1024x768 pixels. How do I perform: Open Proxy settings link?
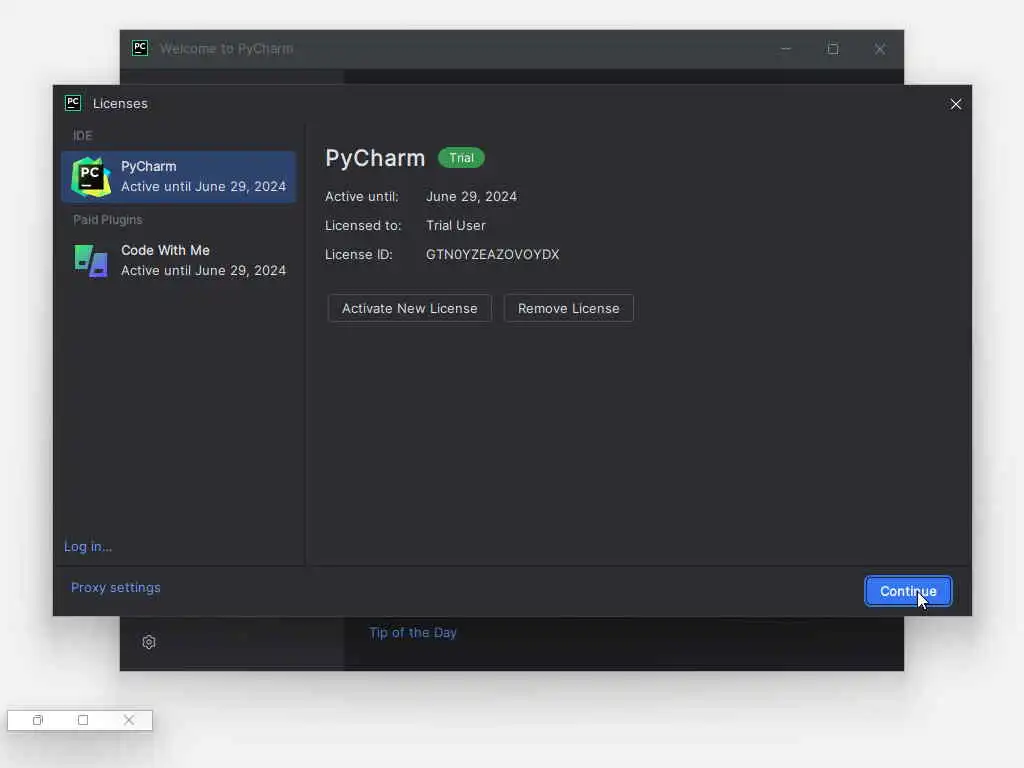[x=116, y=587]
